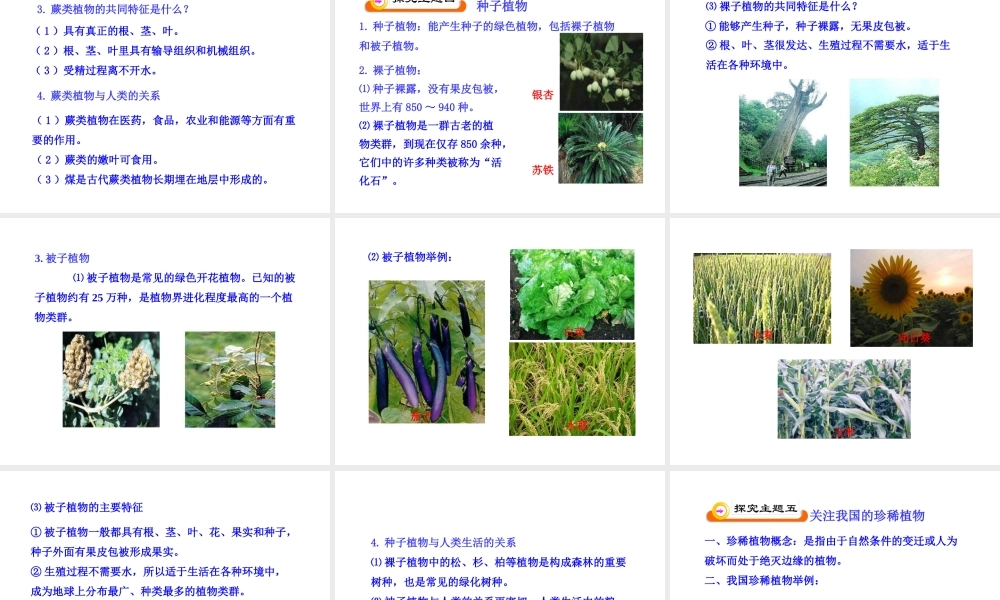Select the purple eggplant photo

point(427,351)
